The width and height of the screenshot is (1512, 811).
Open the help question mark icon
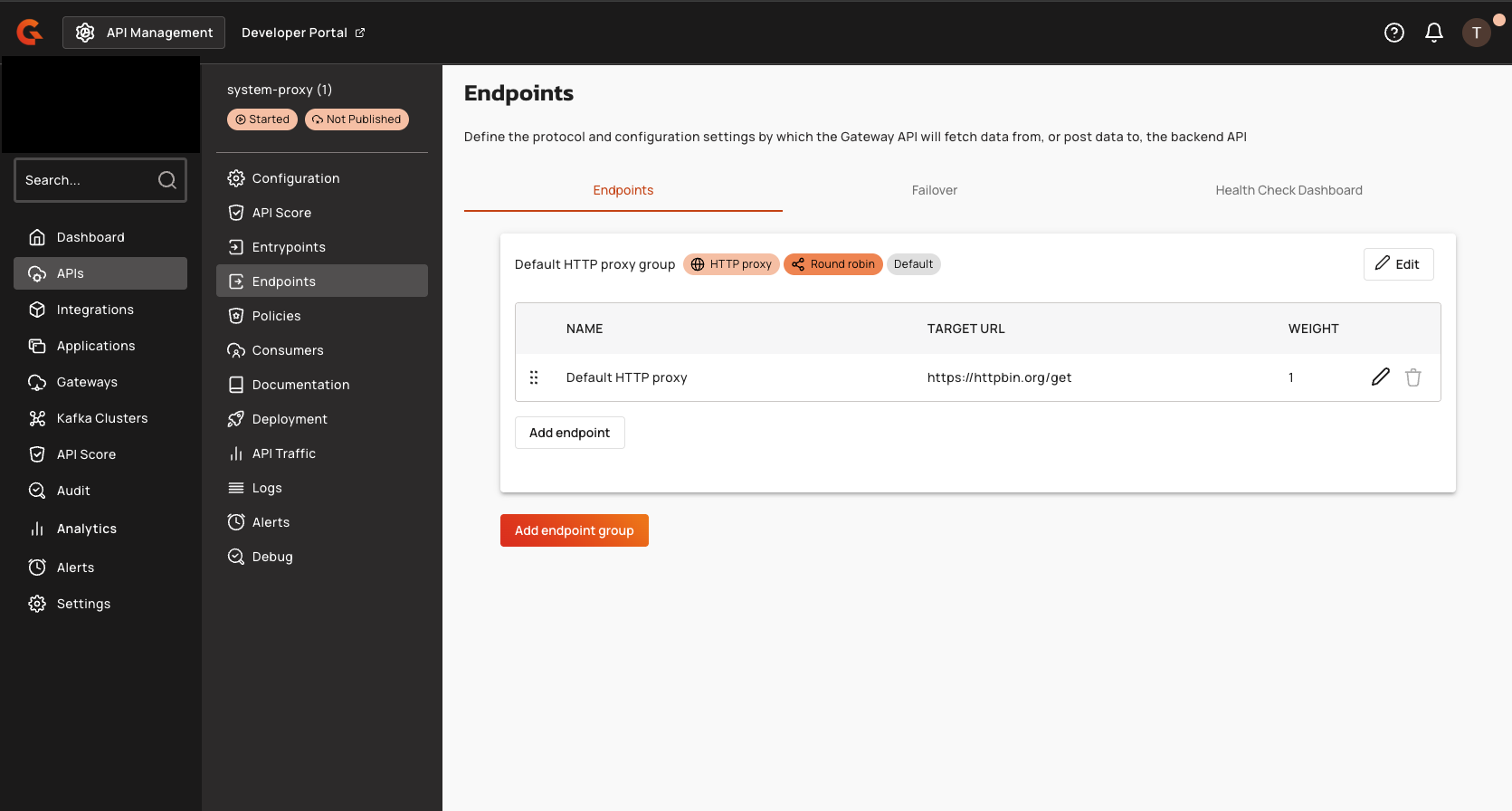1393,33
